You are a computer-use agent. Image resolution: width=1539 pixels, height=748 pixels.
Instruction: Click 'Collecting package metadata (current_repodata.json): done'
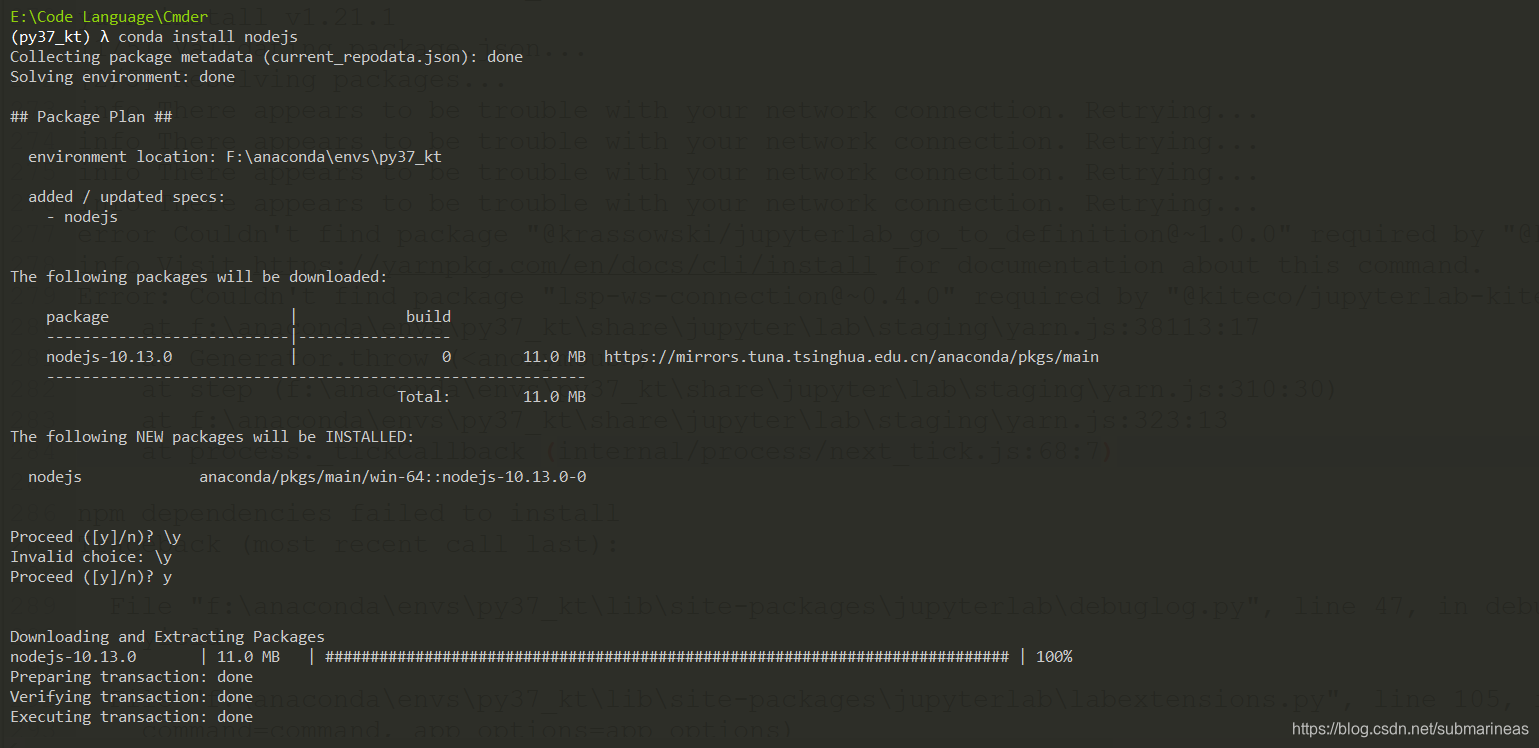coord(266,57)
